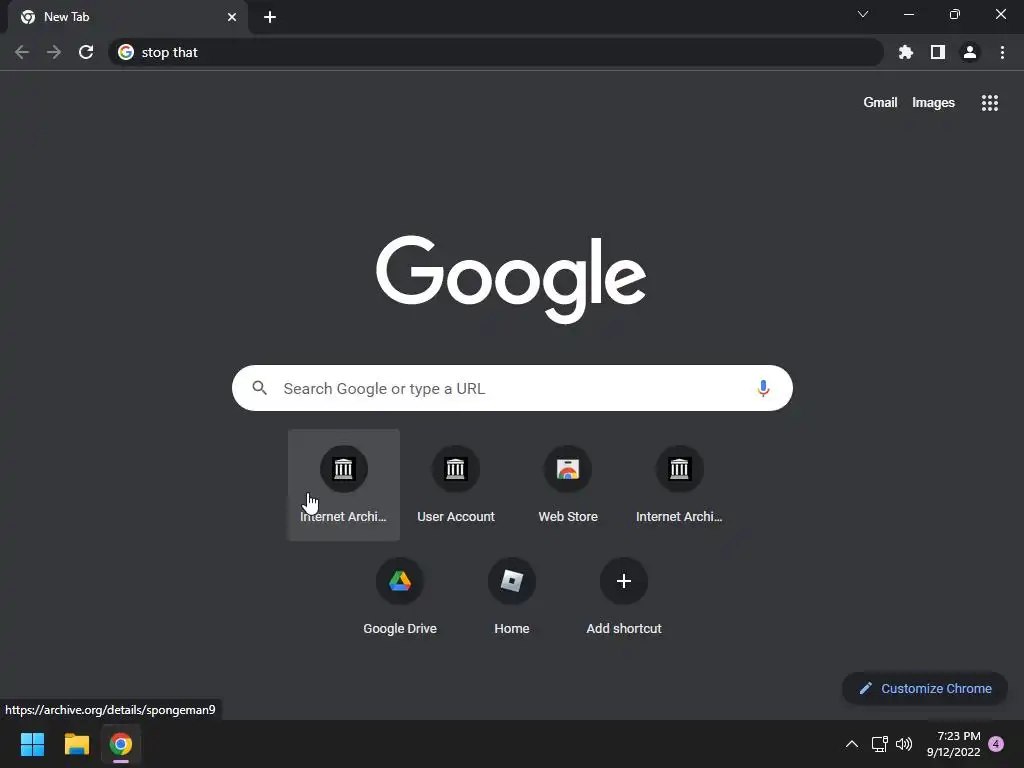The width and height of the screenshot is (1024, 768).
Task: Click the Customize Chrome button
Action: [925, 688]
